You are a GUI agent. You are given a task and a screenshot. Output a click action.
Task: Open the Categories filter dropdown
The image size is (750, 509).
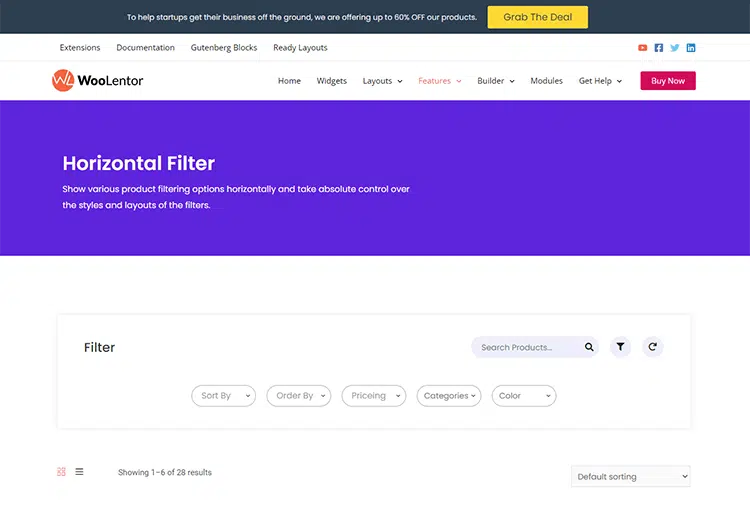(448, 396)
